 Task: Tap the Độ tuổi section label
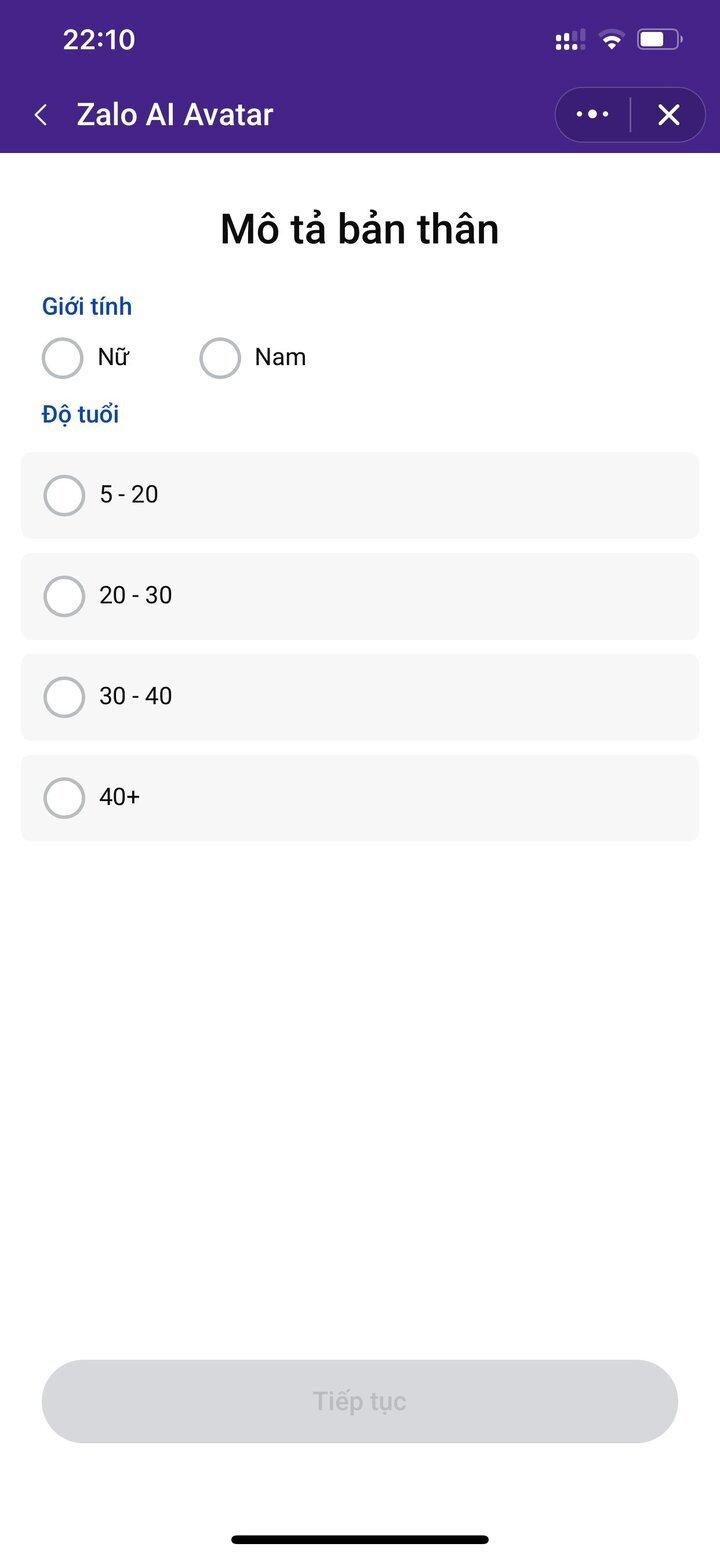pos(80,414)
